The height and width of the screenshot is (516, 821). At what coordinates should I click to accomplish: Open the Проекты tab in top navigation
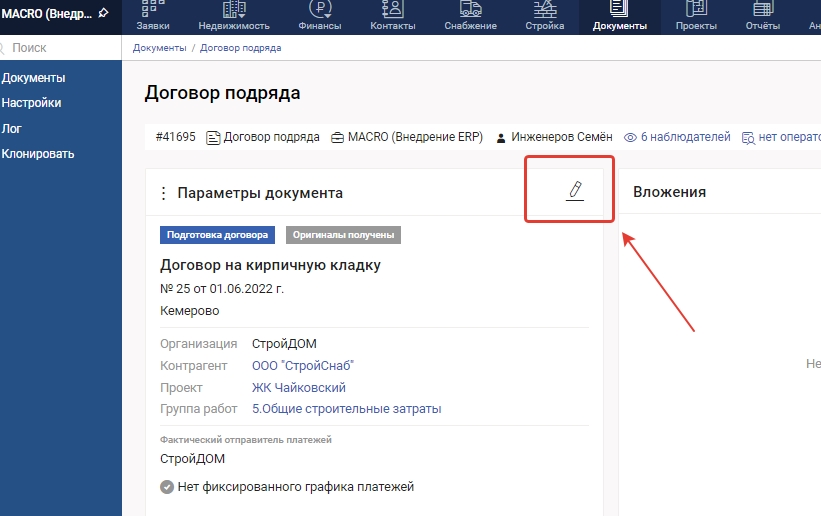click(x=695, y=17)
